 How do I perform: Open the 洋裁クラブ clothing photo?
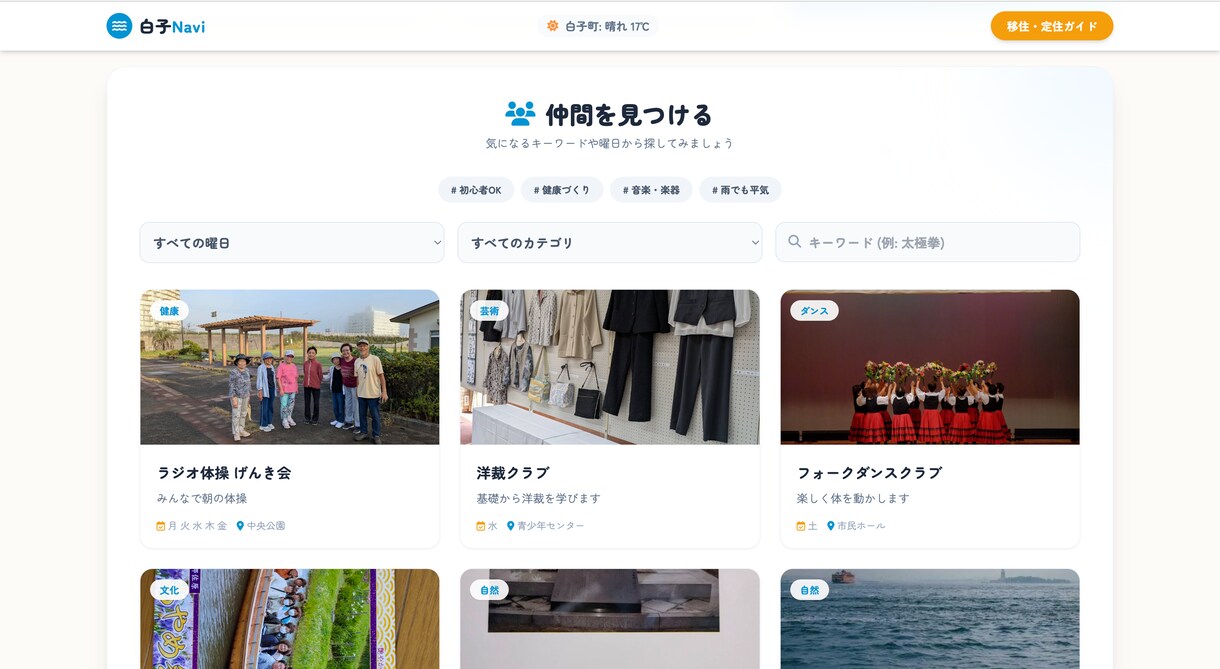(x=610, y=367)
